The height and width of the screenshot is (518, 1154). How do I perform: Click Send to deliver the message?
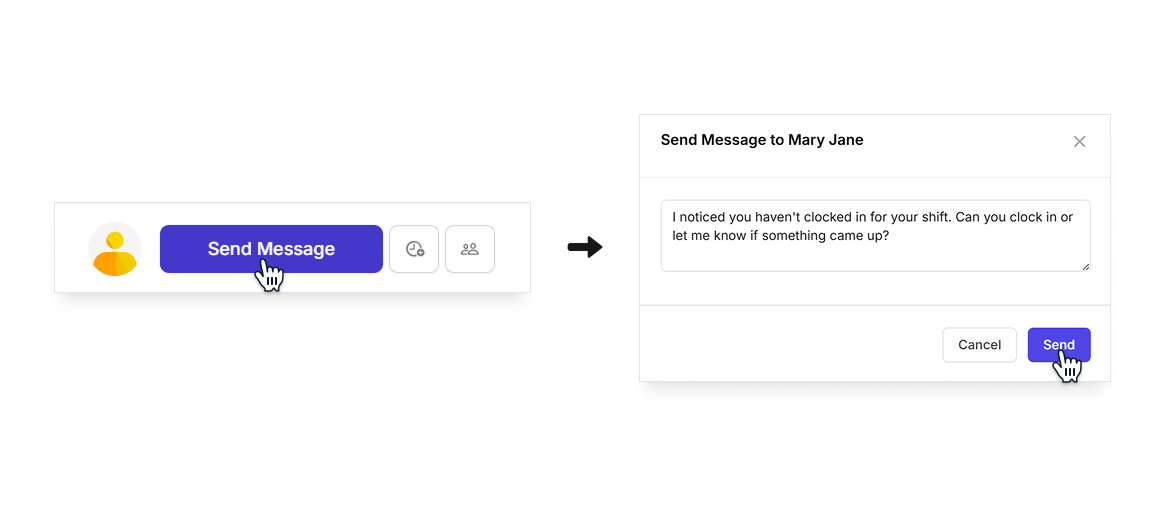tap(1059, 345)
